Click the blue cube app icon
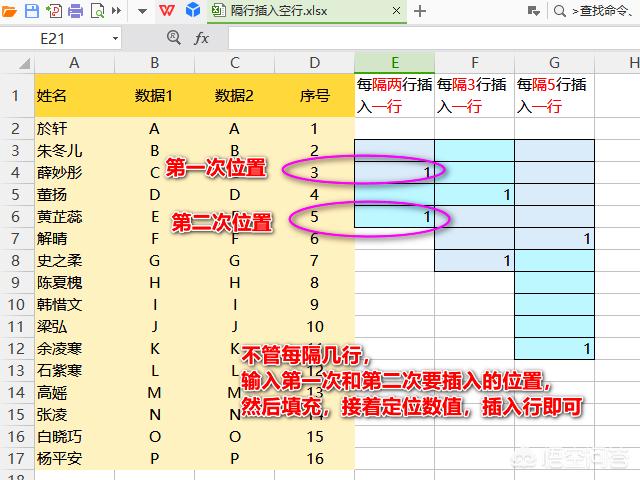The height and width of the screenshot is (480, 640). (193, 10)
